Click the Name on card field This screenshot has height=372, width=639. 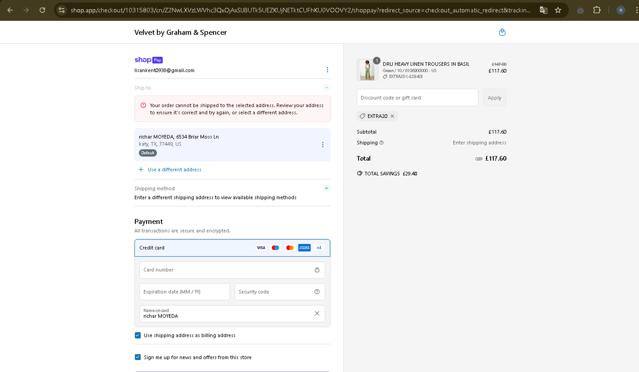click(x=232, y=313)
